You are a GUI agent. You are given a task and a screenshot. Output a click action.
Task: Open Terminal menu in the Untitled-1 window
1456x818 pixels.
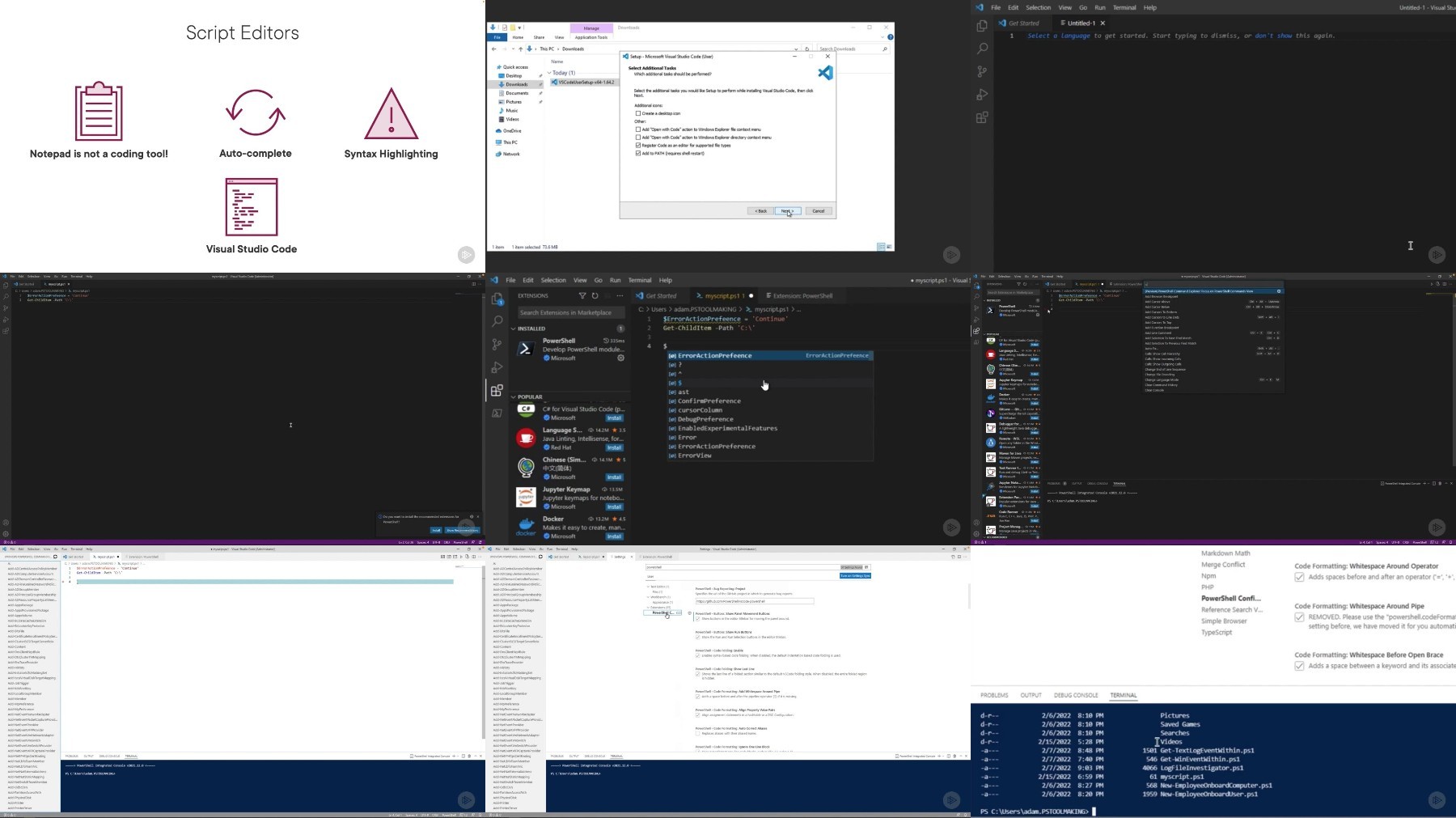point(1124,7)
